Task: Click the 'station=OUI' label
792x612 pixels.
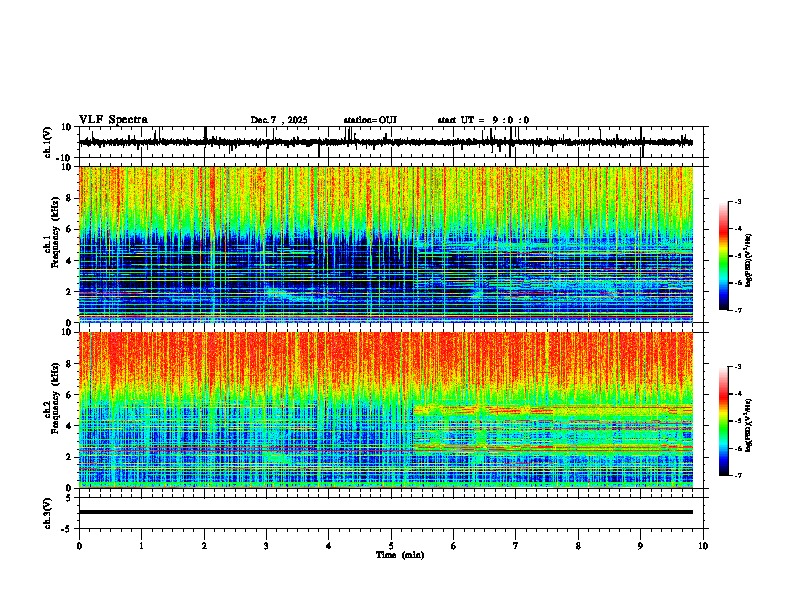Action: [370, 120]
